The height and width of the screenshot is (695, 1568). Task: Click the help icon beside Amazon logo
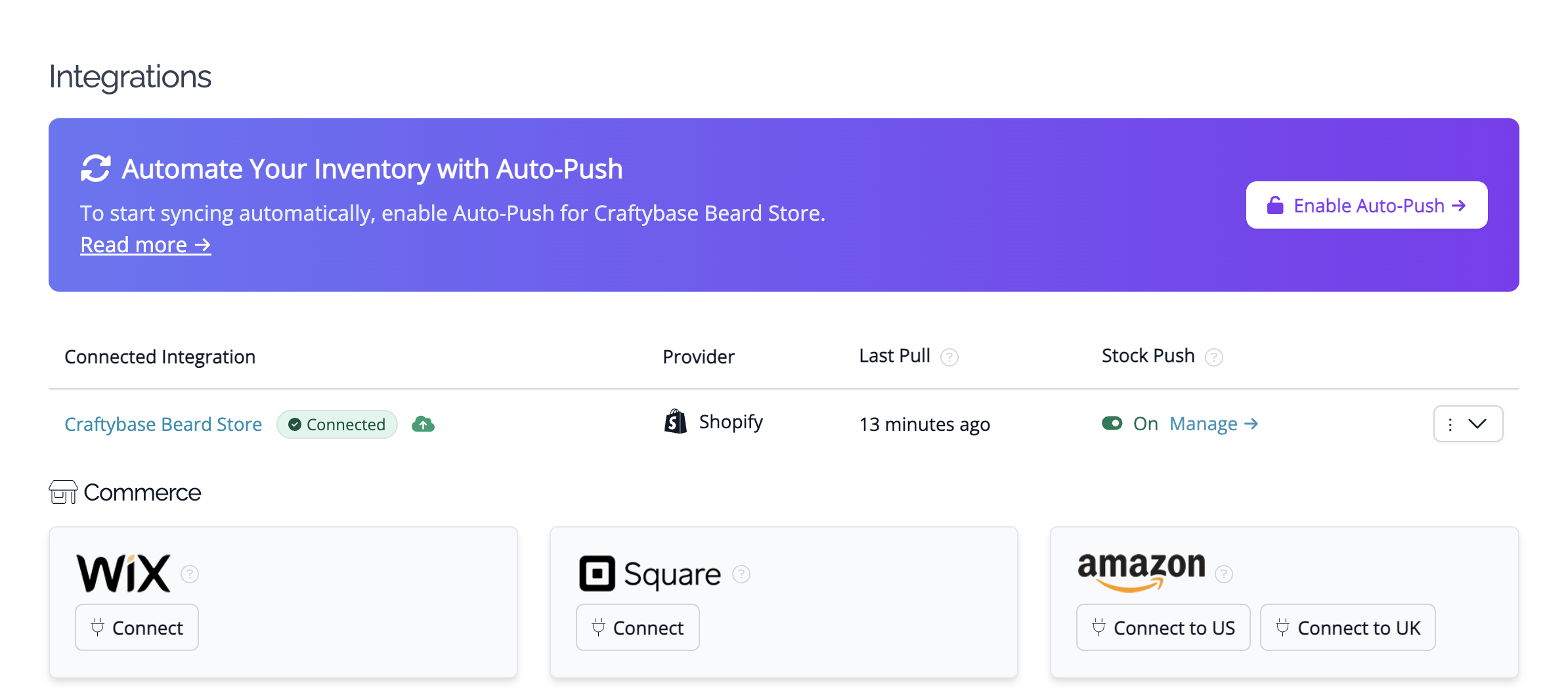(x=1224, y=574)
